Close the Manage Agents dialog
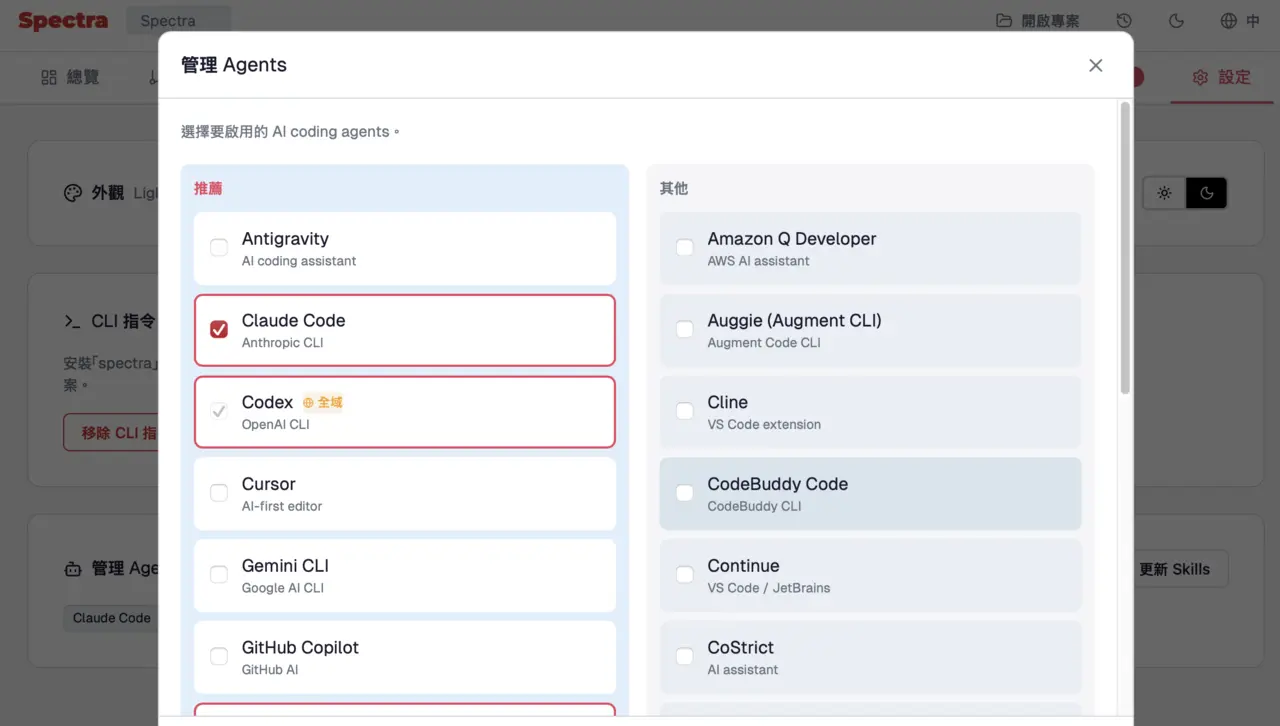 (1095, 65)
